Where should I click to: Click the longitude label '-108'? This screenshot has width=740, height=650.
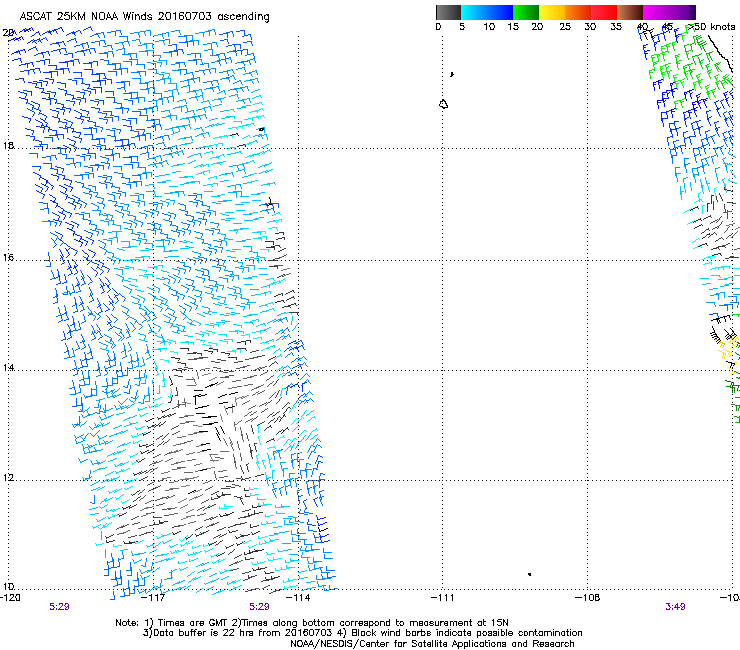(588, 597)
